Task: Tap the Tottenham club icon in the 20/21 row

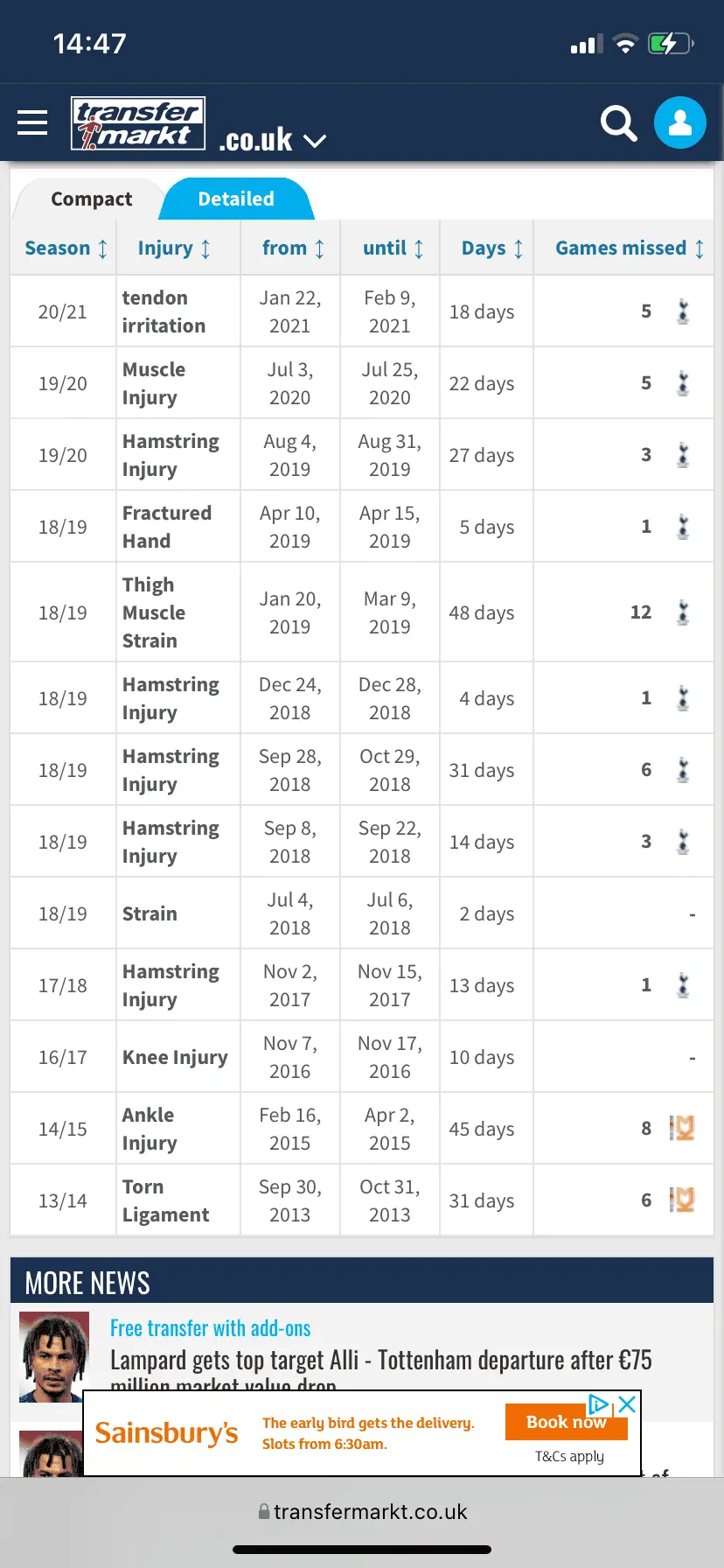Action: click(x=683, y=311)
